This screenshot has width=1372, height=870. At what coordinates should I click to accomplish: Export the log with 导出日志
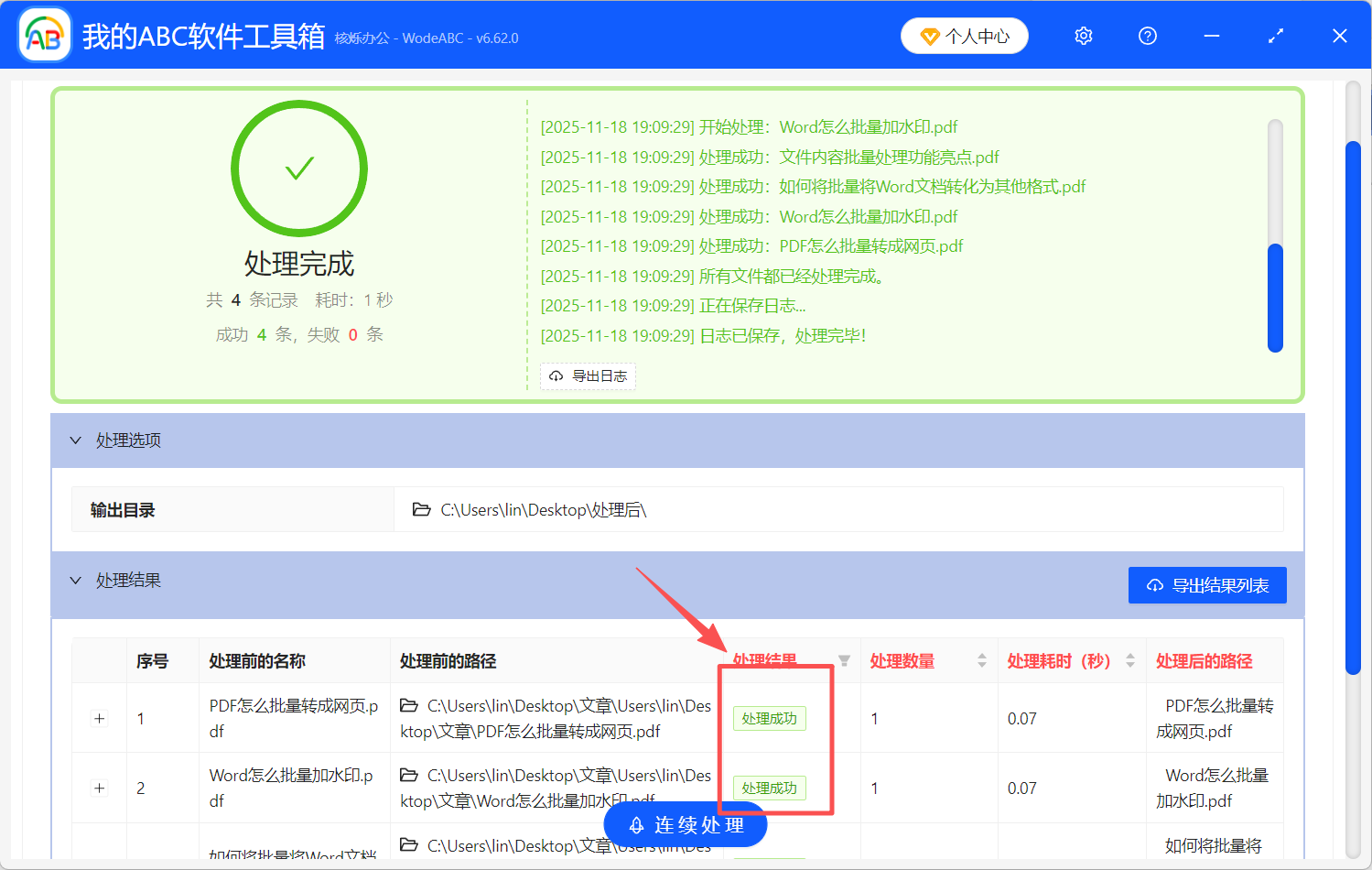pos(588,375)
